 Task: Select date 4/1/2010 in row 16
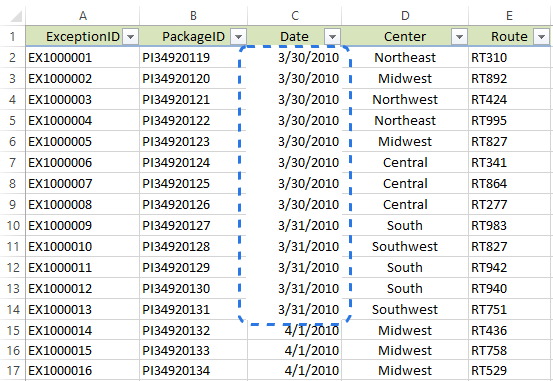[x=294, y=350]
